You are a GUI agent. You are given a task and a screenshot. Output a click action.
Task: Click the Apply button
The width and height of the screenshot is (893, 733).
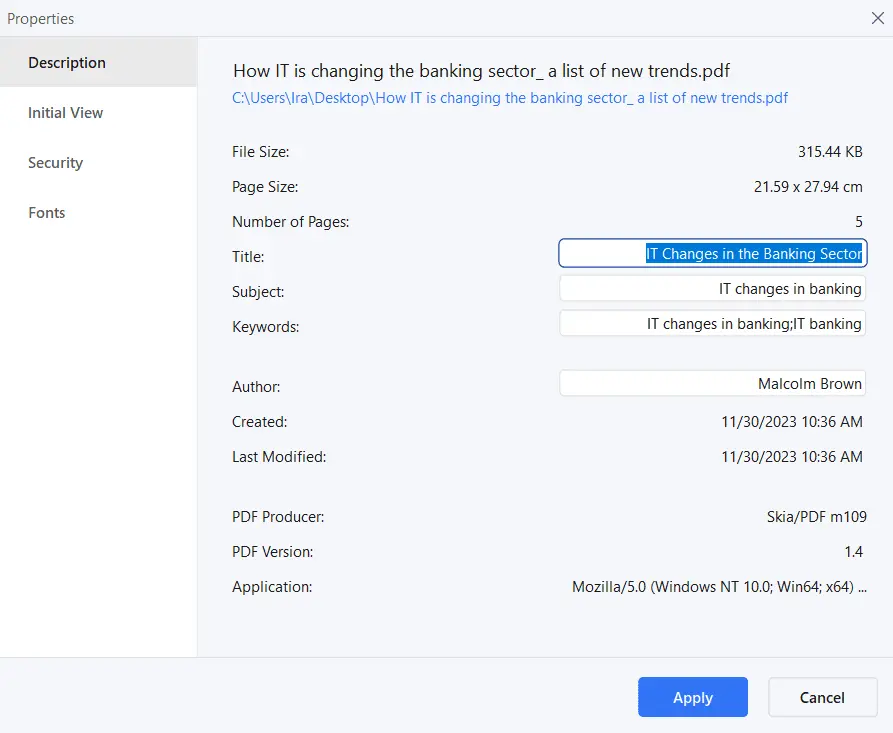click(692, 697)
